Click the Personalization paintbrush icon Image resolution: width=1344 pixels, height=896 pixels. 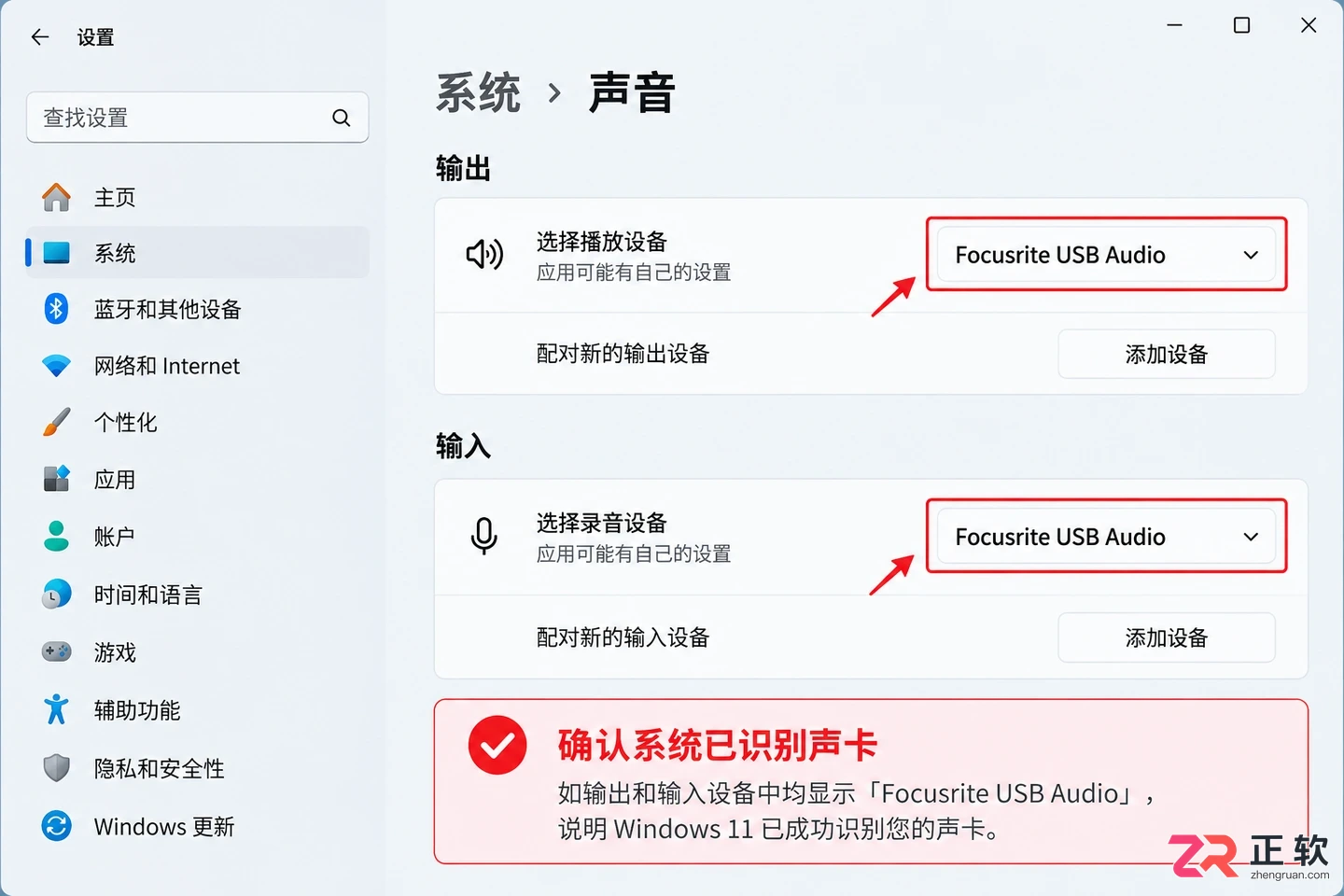pos(56,422)
